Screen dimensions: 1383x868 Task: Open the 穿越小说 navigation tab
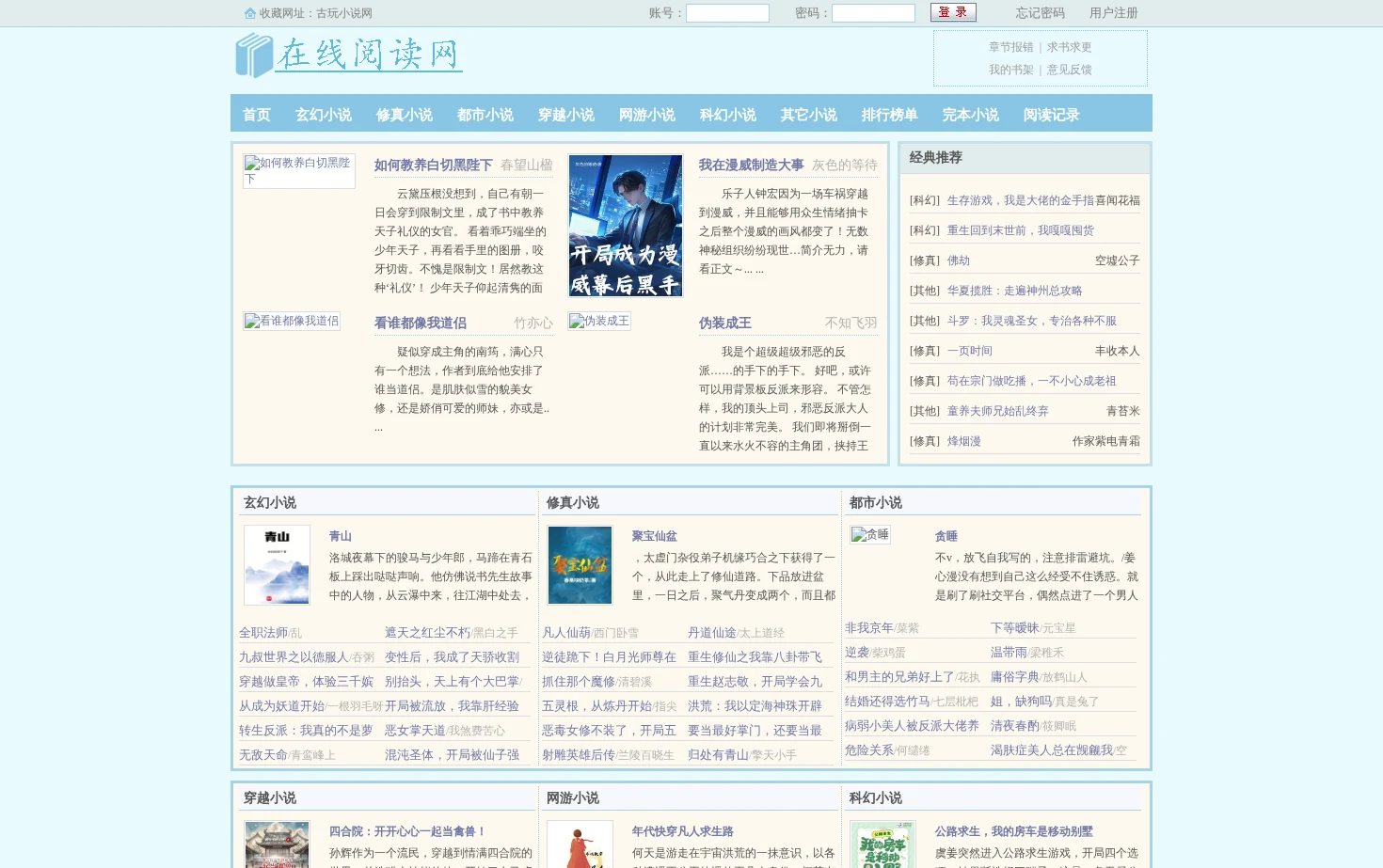click(566, 115)
